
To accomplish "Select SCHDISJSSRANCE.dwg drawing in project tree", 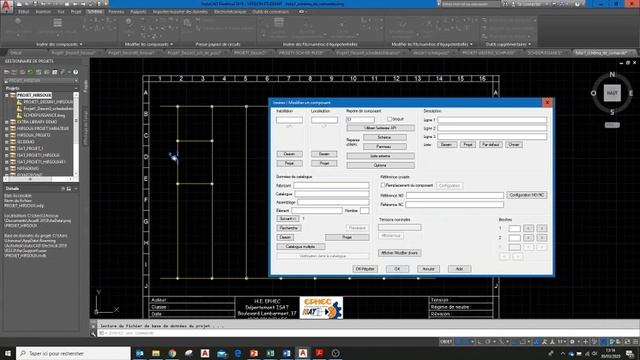I will point(44,116).
